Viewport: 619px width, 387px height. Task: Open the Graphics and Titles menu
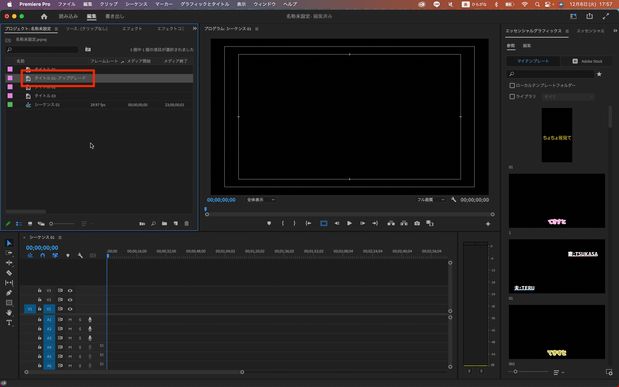click(204, 4)
